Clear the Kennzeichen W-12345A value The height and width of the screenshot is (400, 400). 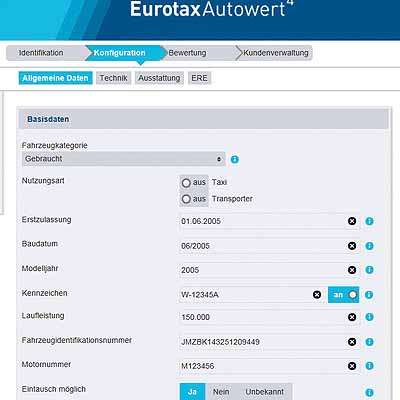pos(317,294)
